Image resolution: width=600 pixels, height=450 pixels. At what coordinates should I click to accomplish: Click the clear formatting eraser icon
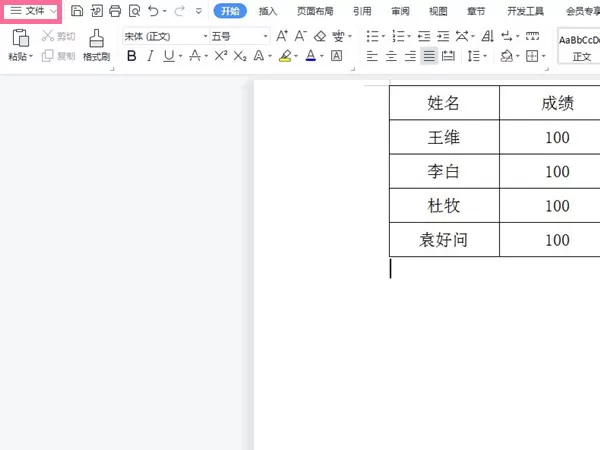tap(320, 36)
